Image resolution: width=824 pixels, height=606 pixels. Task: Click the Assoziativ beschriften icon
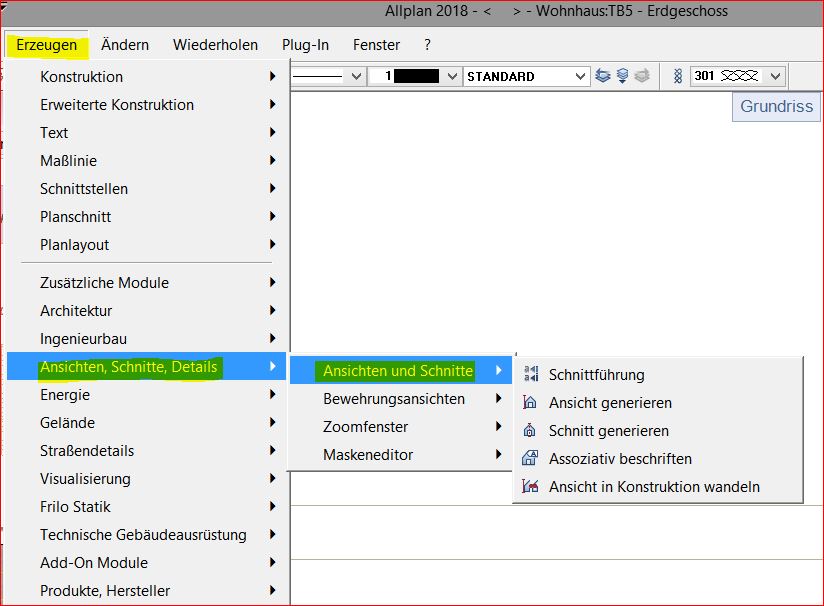[531, 459]
